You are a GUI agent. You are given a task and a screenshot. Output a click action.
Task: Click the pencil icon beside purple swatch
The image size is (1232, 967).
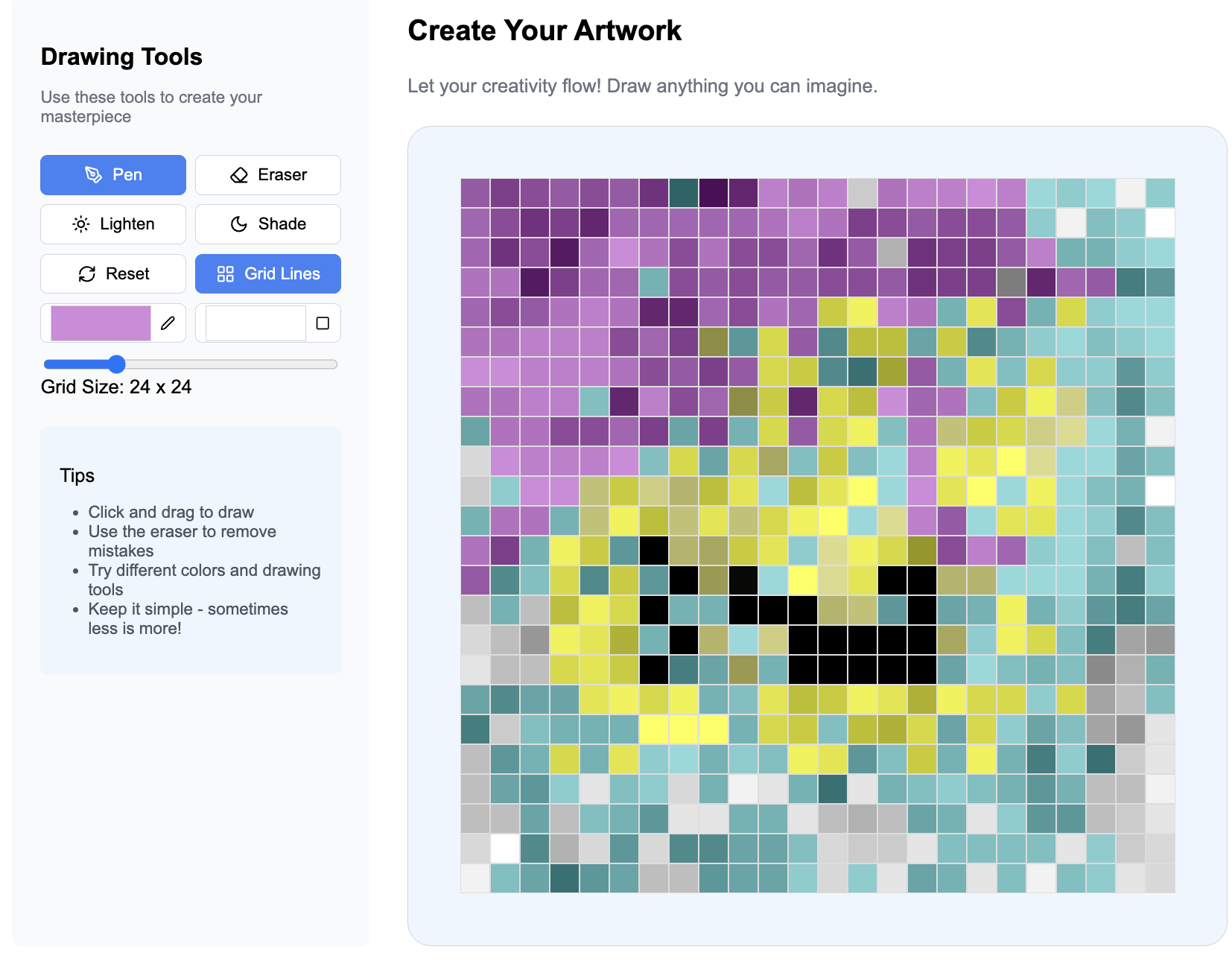168,323
